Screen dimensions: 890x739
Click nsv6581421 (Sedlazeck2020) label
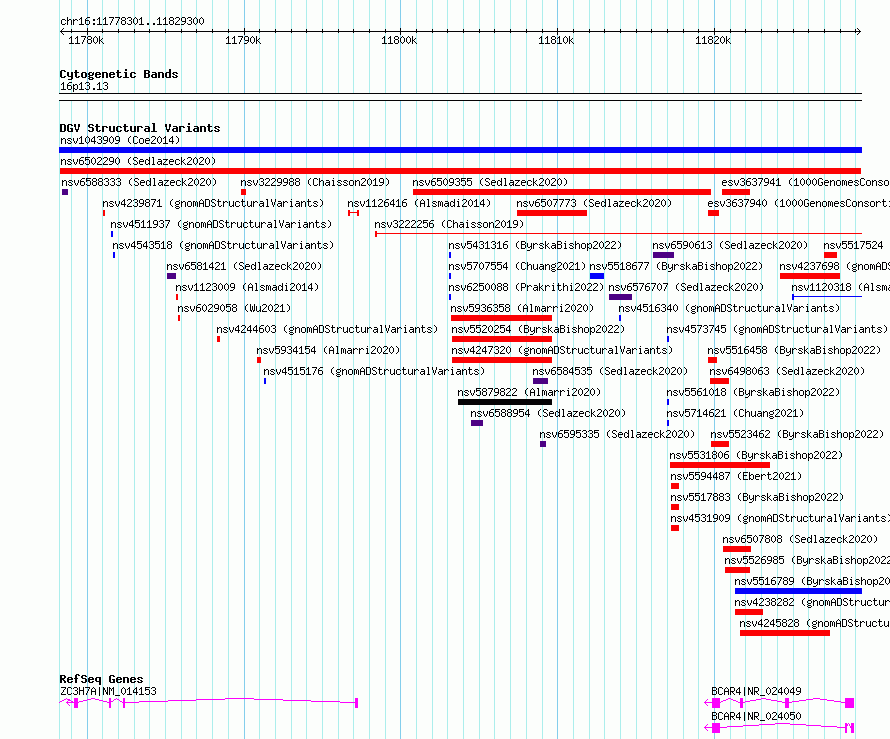click(x=244, y=266)
